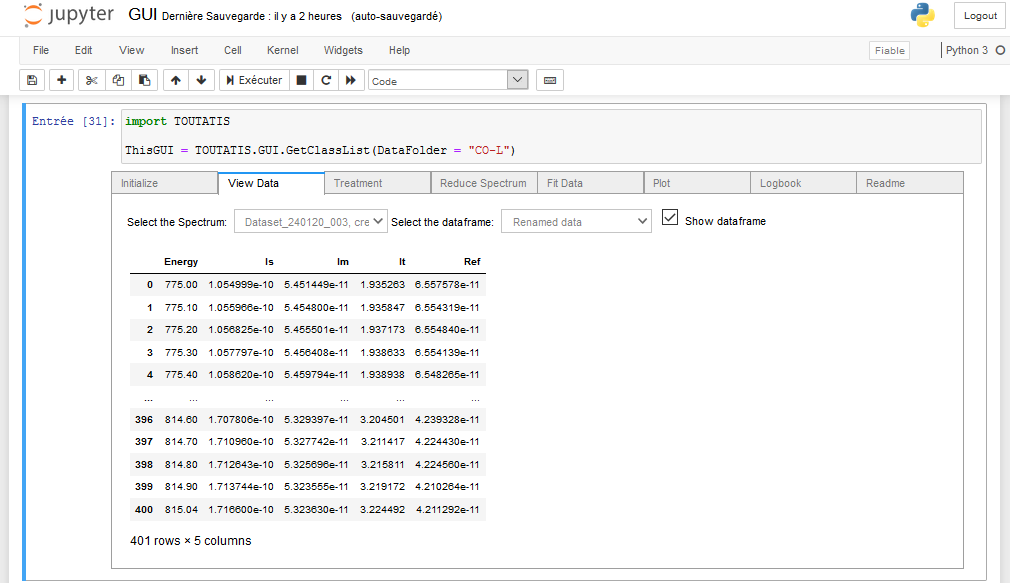
Task: Interrupt the kernel with stop icon
Action: pyautogui.click(x=301, y=81)
